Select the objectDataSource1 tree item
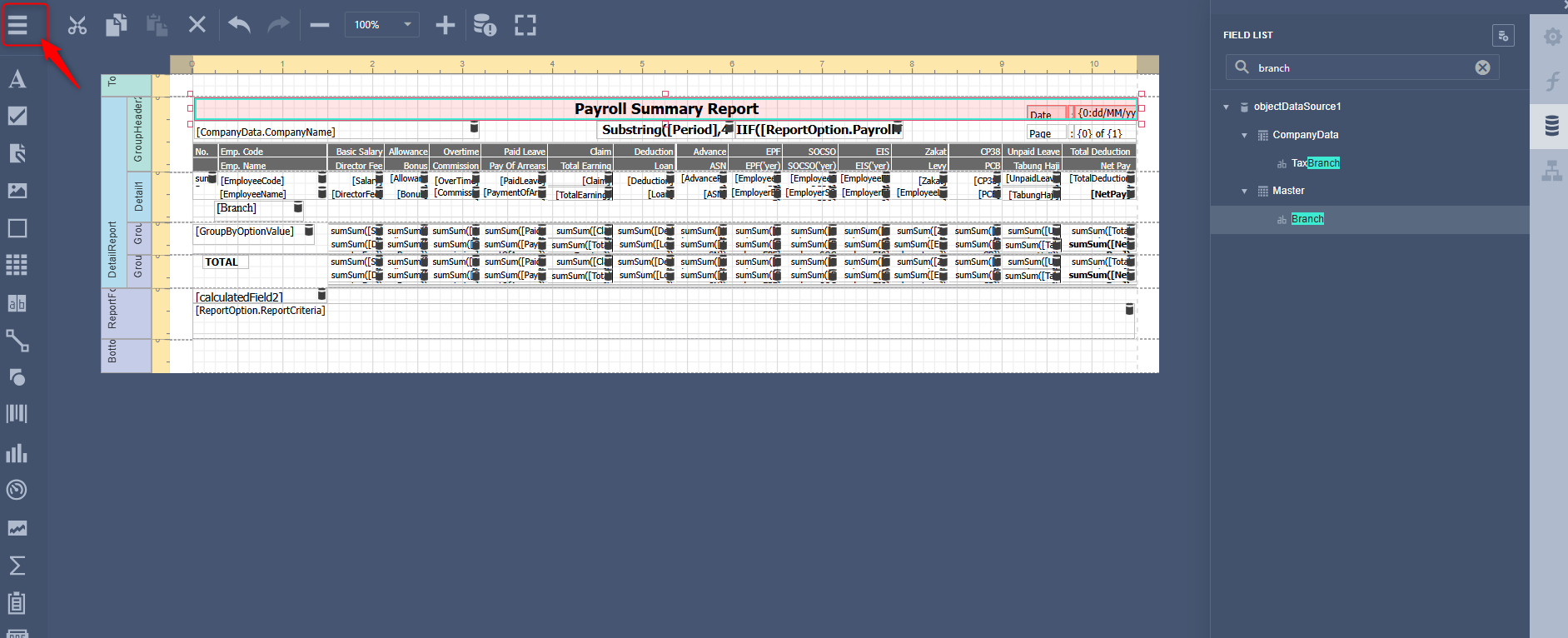1568x638 pixels. pyautogui.click(x=1297, y=107)
